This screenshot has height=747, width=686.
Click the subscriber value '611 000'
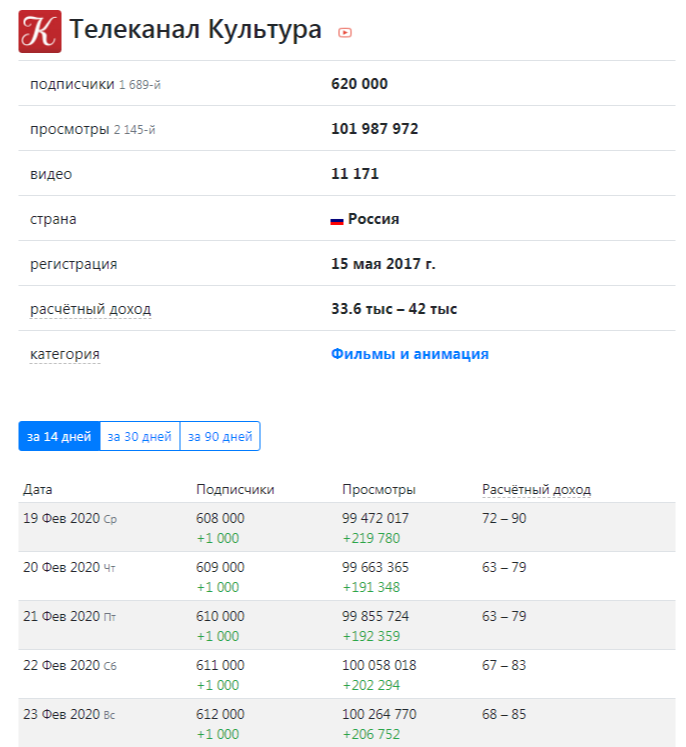220,665
